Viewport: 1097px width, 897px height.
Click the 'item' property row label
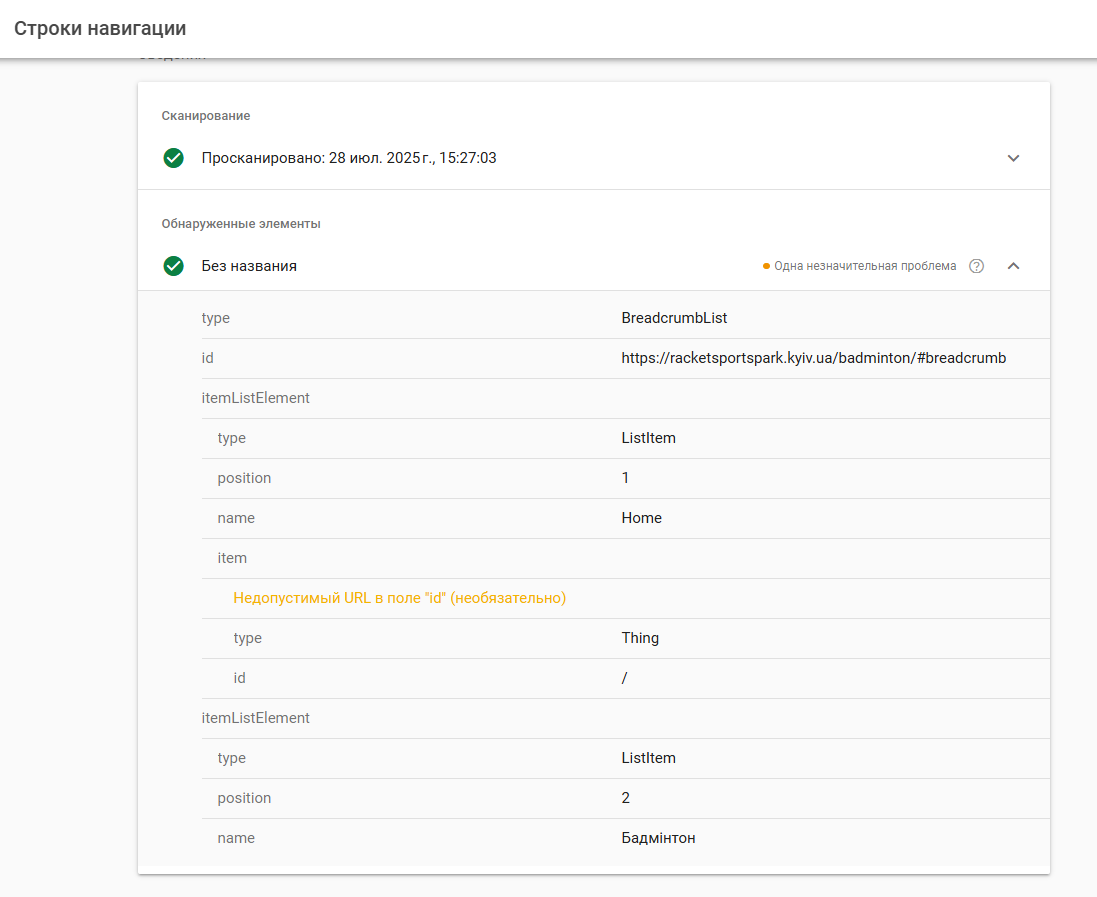click(x=232, y=558)
